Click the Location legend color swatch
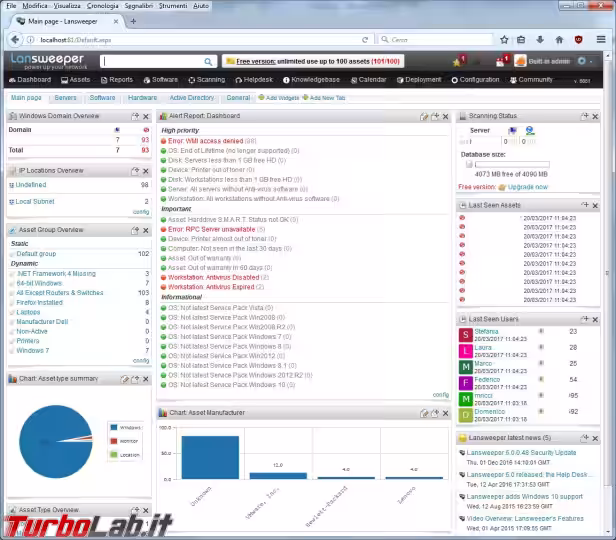Viewport: 616px width, 540px height. (x=114, y=455)
